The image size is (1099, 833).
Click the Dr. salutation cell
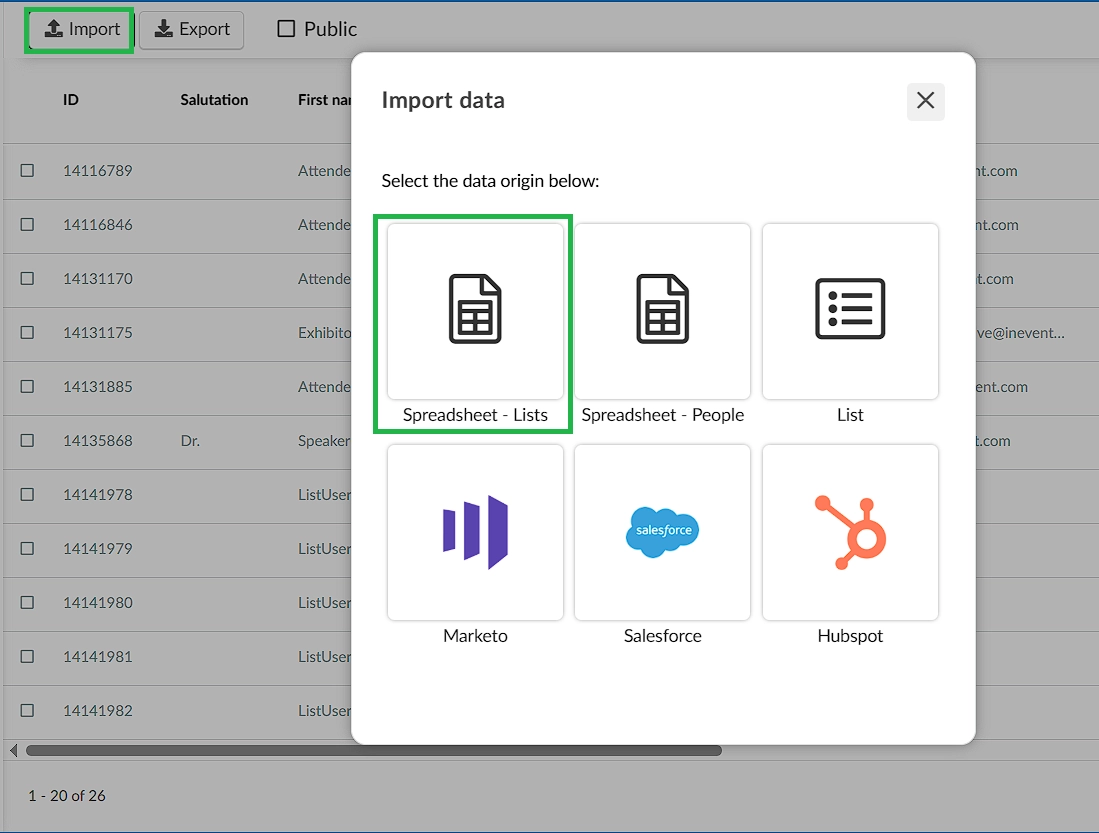[x=190, y=441]
